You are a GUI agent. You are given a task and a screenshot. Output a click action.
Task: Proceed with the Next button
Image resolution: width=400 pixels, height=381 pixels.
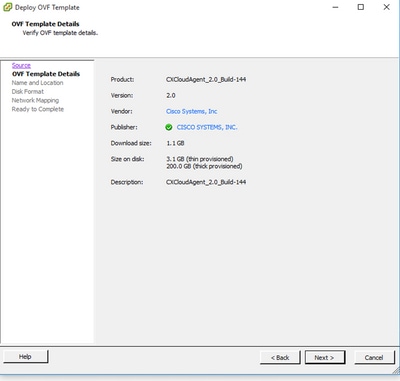click(325, 358)
